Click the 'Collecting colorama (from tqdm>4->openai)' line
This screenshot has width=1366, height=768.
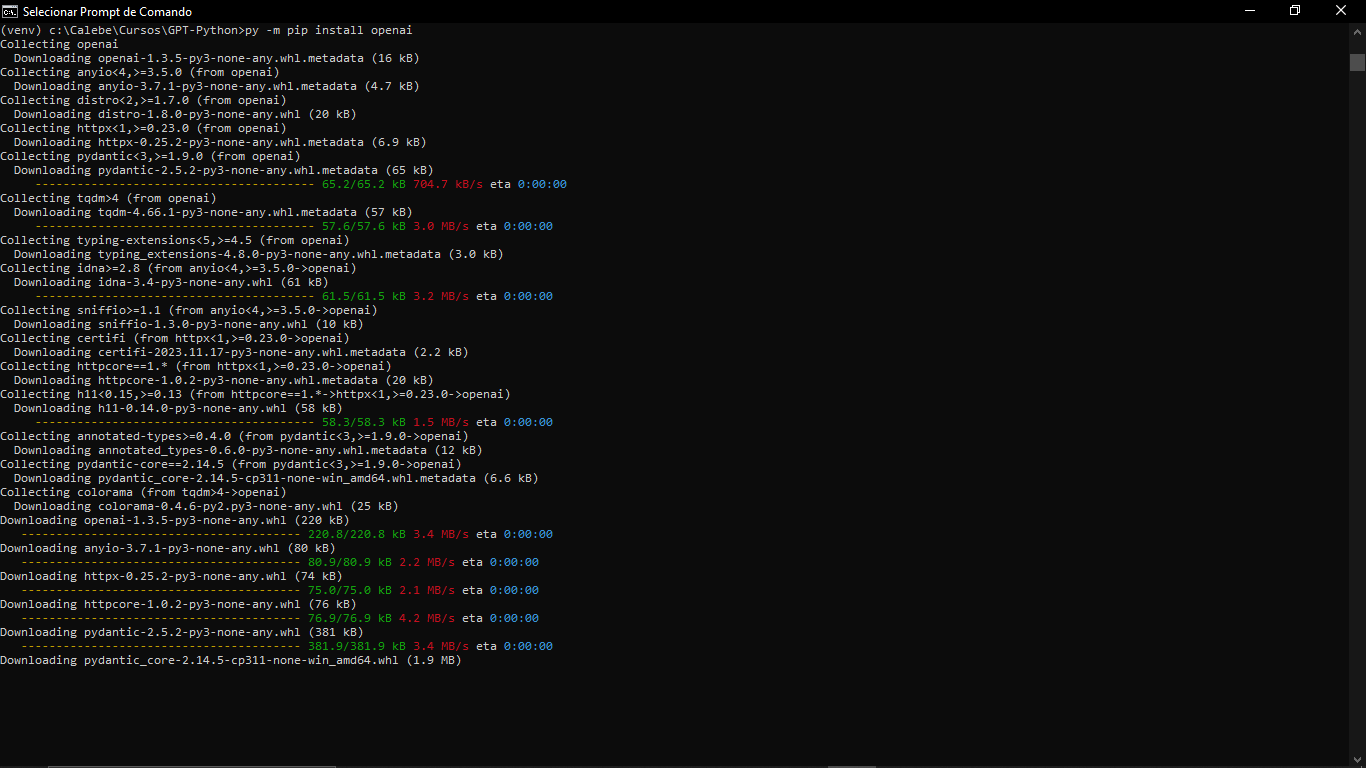(x=143, y=492)
